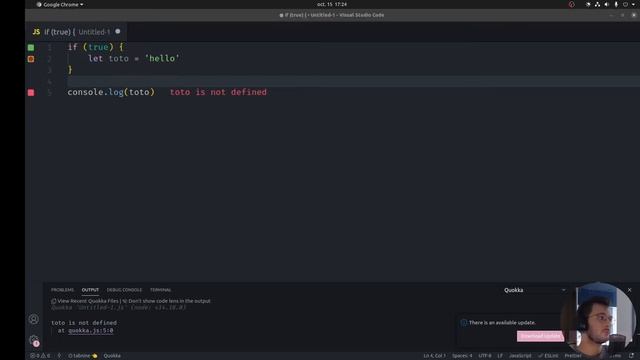The width and height of the screenshot is (640, 360).
Task: Open the volume icon in the system tray
Action: click(x=607, y=4)
